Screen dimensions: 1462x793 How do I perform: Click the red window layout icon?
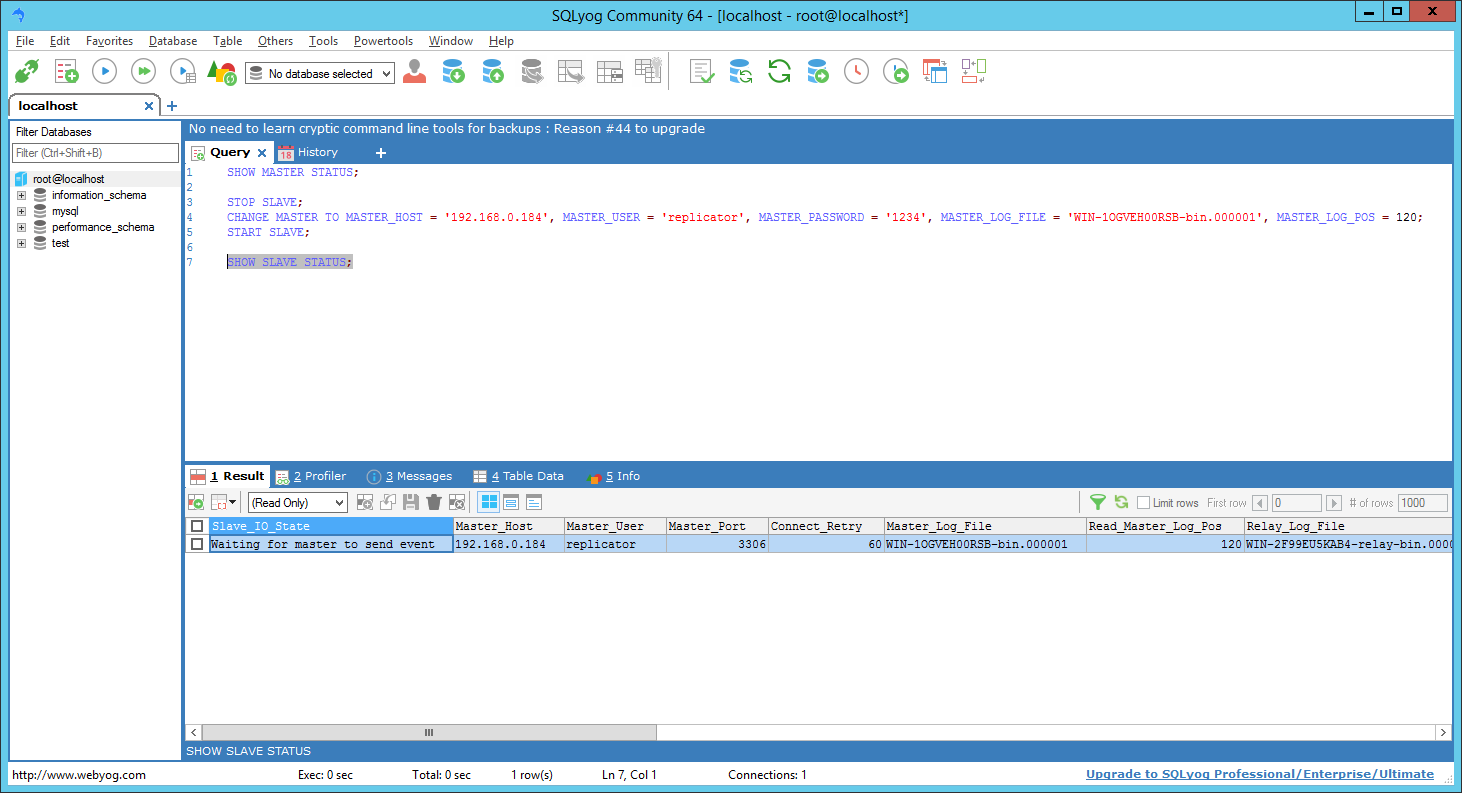[935, 72]
